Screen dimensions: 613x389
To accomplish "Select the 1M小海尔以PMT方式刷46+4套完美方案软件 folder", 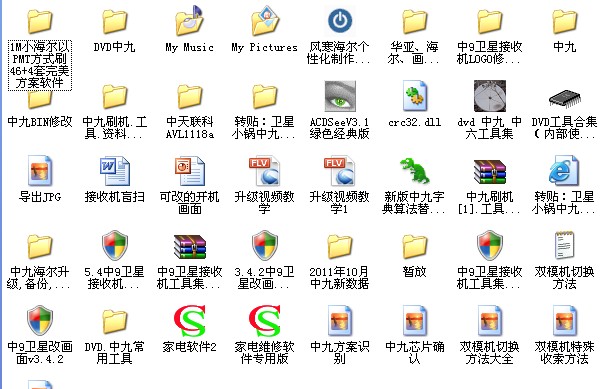I will (x=39, y=22).
